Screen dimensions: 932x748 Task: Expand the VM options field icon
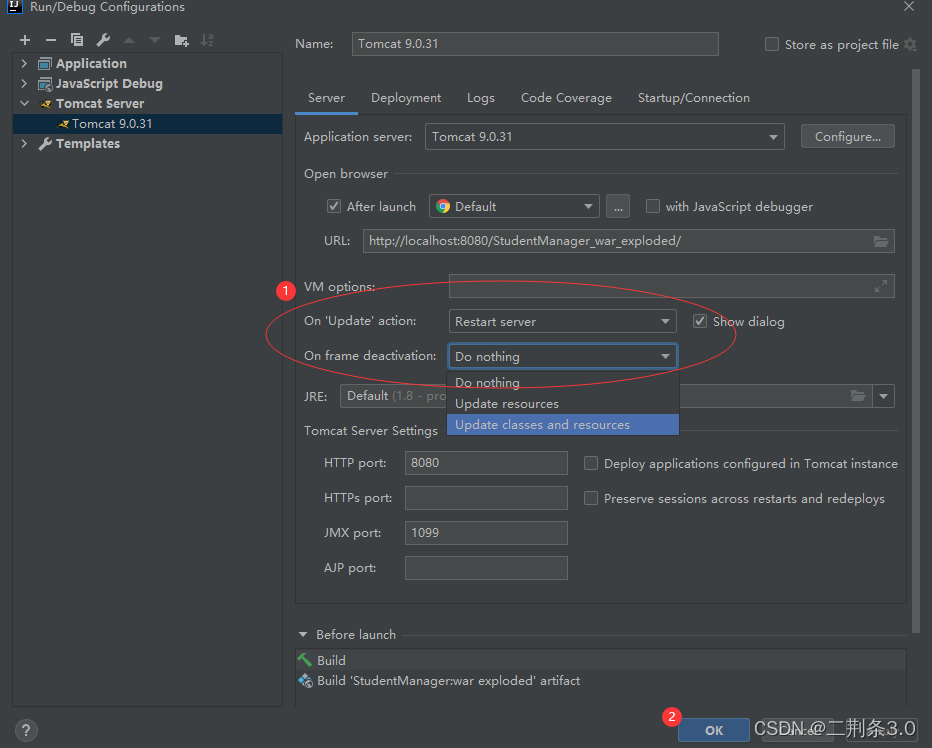tap(881, 287)
